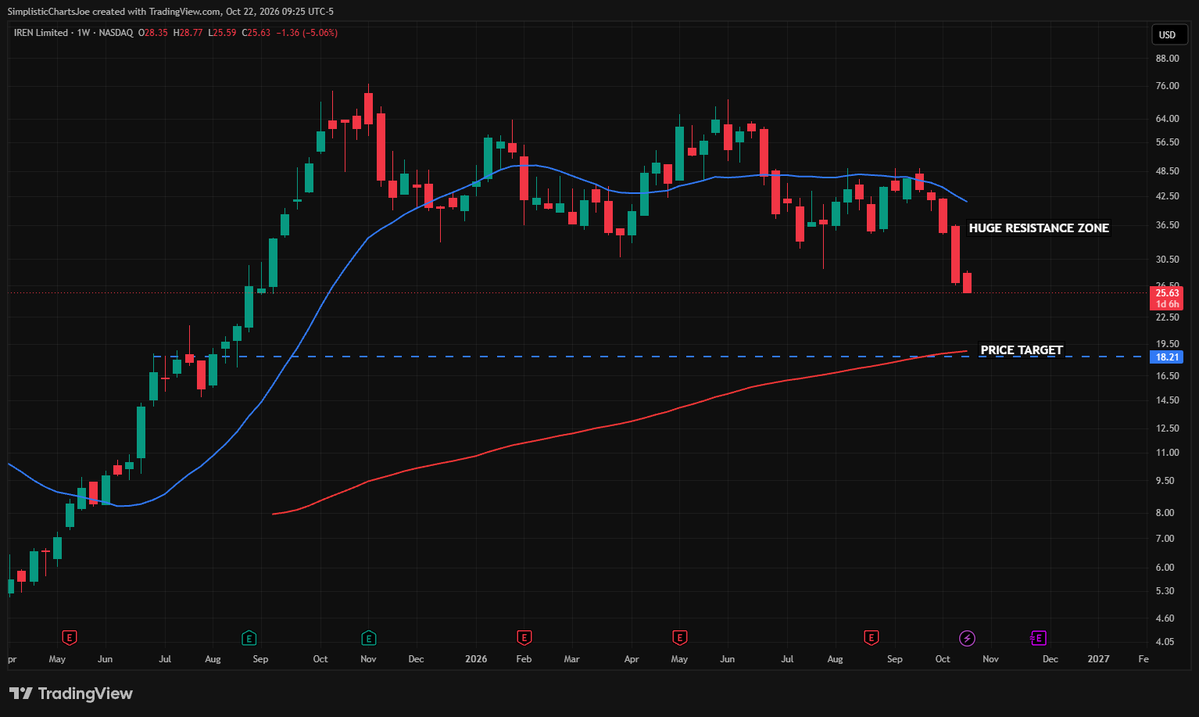
Task: Click the 42.50 price axis label
Action: pos(1167,196)
